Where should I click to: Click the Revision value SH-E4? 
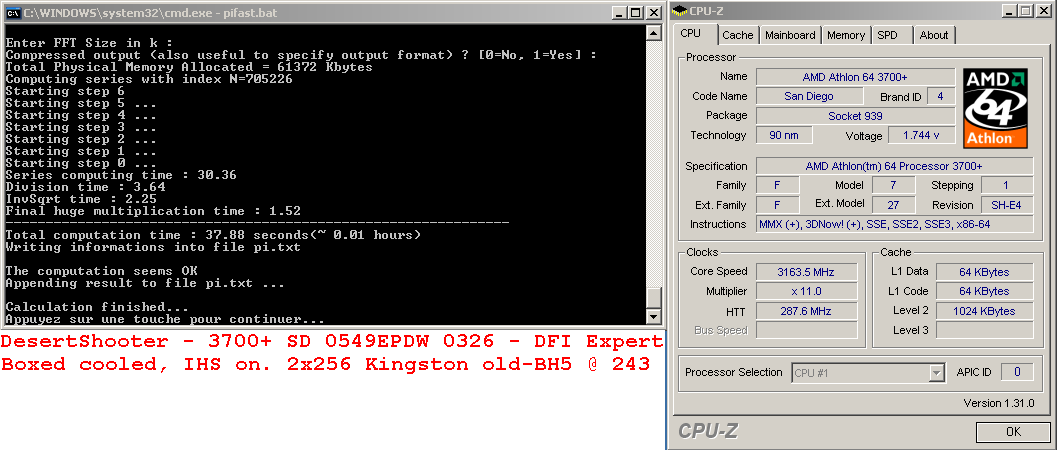coord(1006,205)
